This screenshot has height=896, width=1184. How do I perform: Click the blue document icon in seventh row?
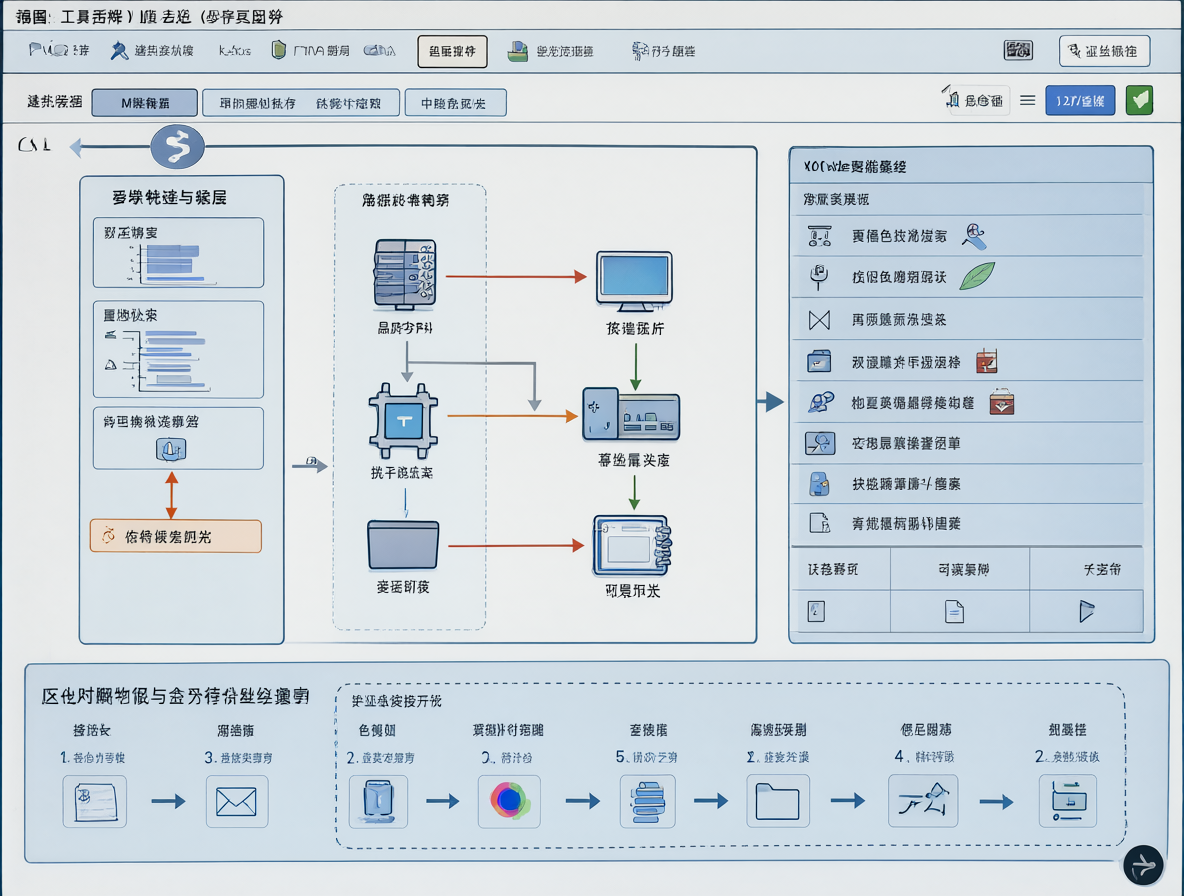tap(819, 484)
